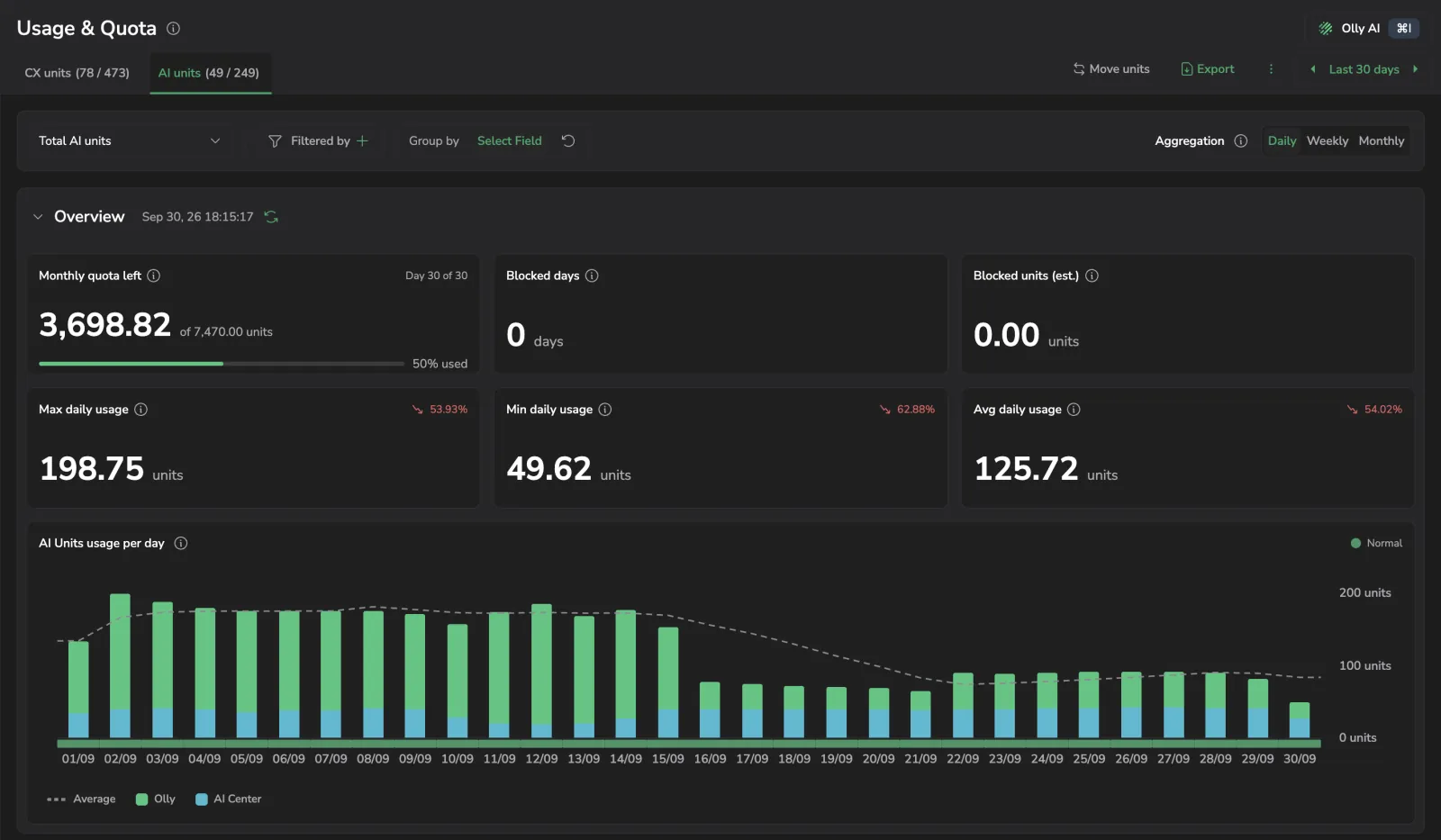
Task: Click the AI Units usage per day info icon
Action: pos(181,544)
